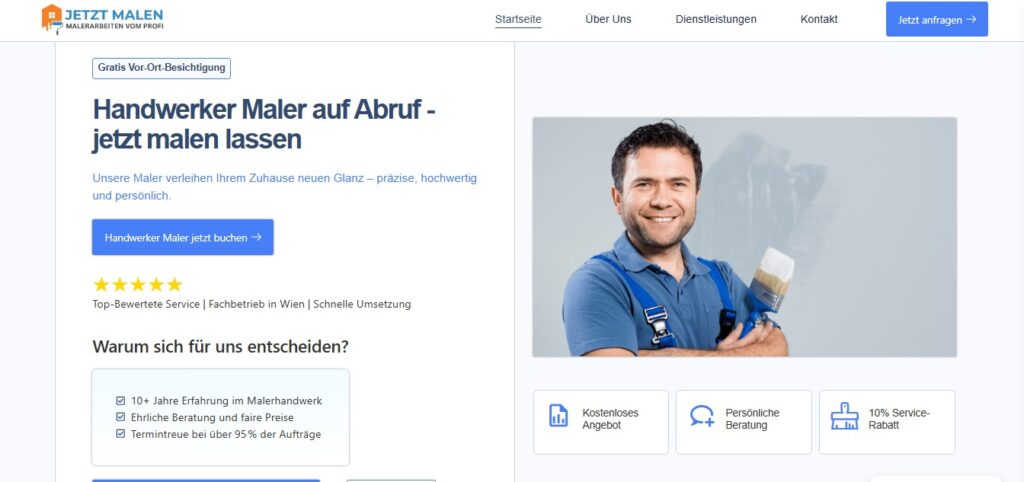Click the Jetzt Malen house logo icon

(52, 18)
